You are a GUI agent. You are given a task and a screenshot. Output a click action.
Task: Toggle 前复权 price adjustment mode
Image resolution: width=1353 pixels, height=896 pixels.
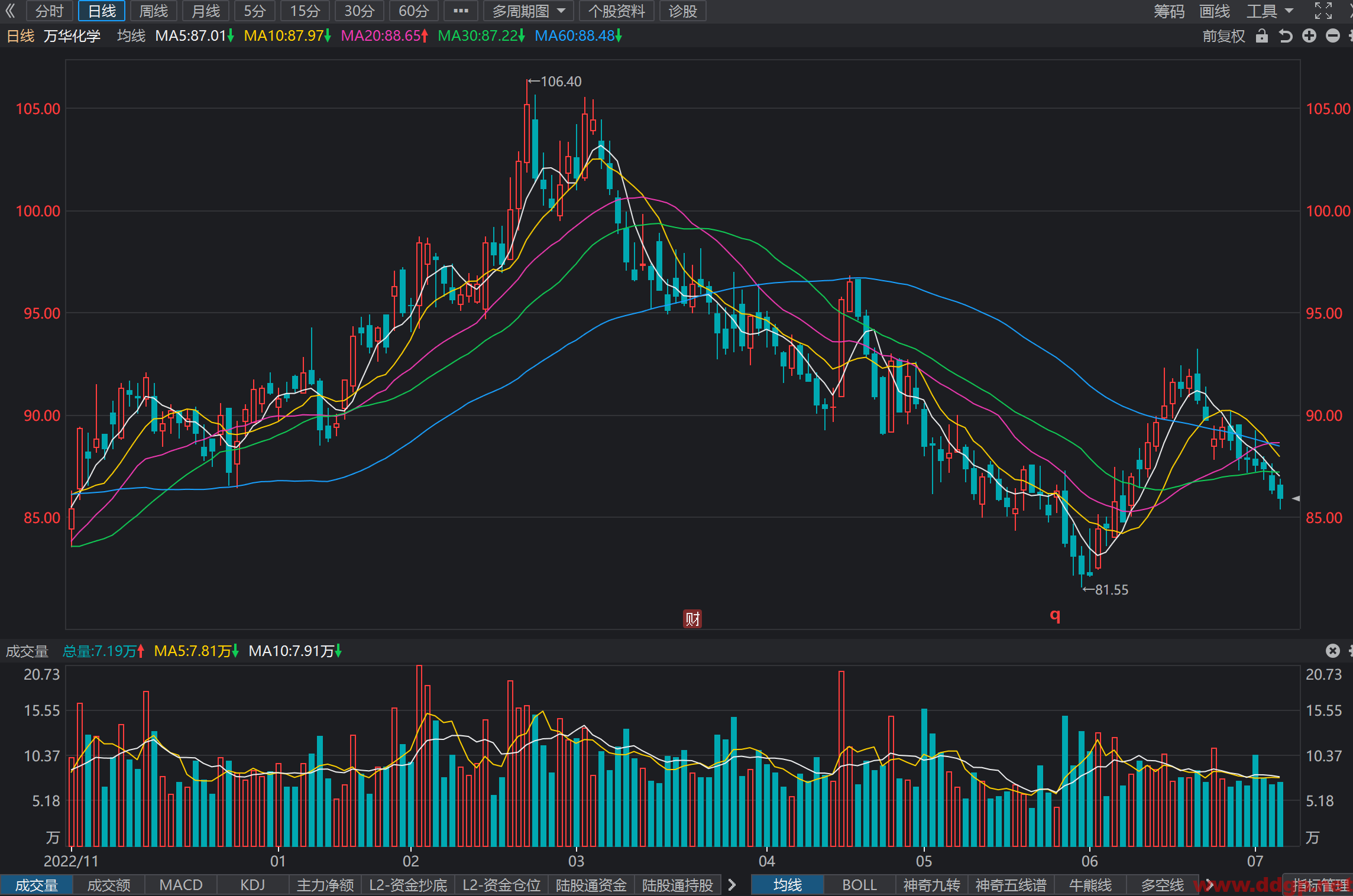pos(1223,36)
